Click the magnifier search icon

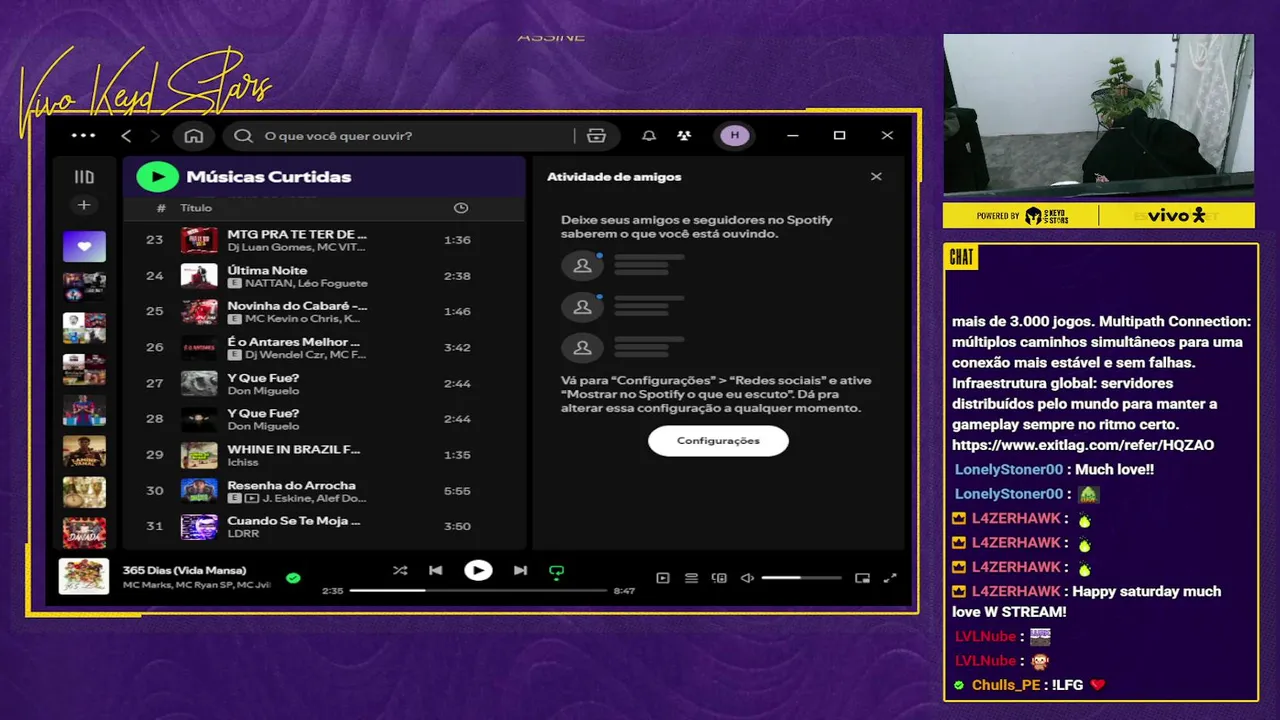(243, 136)
